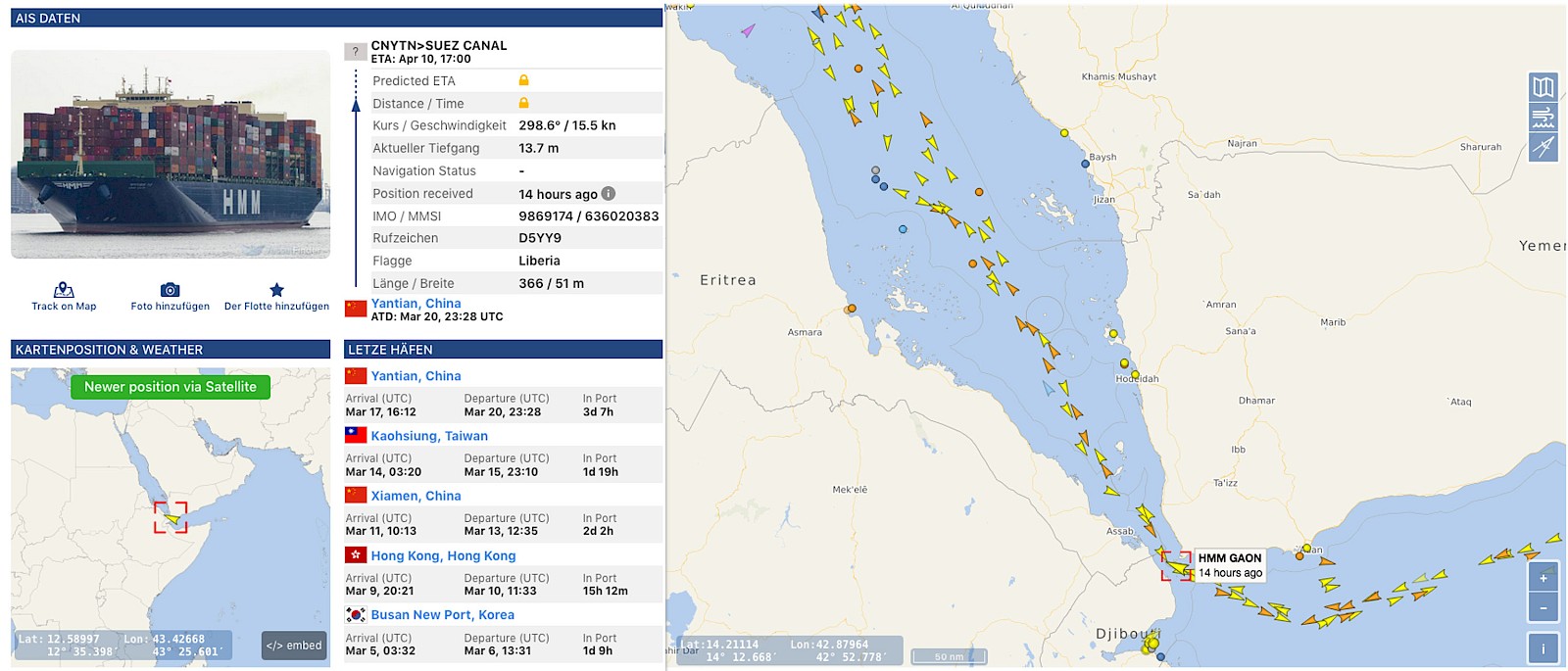Zoom in on the vessel map
Image resolution: width=1568 pixels, height=671 pixels.
pos(1543,578)
